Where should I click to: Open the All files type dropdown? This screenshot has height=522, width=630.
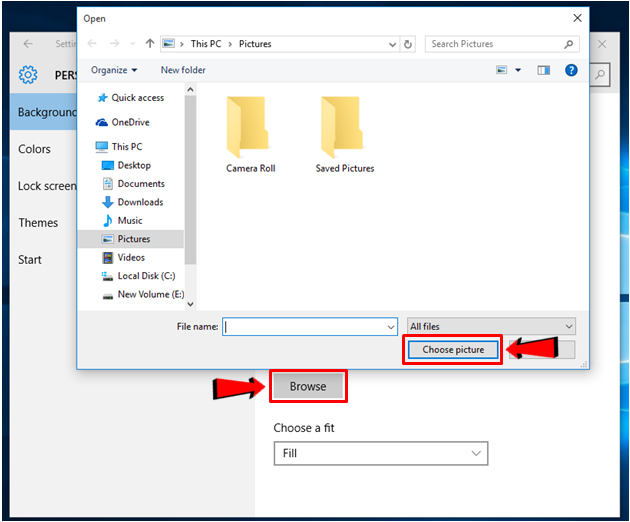point(491,326)
